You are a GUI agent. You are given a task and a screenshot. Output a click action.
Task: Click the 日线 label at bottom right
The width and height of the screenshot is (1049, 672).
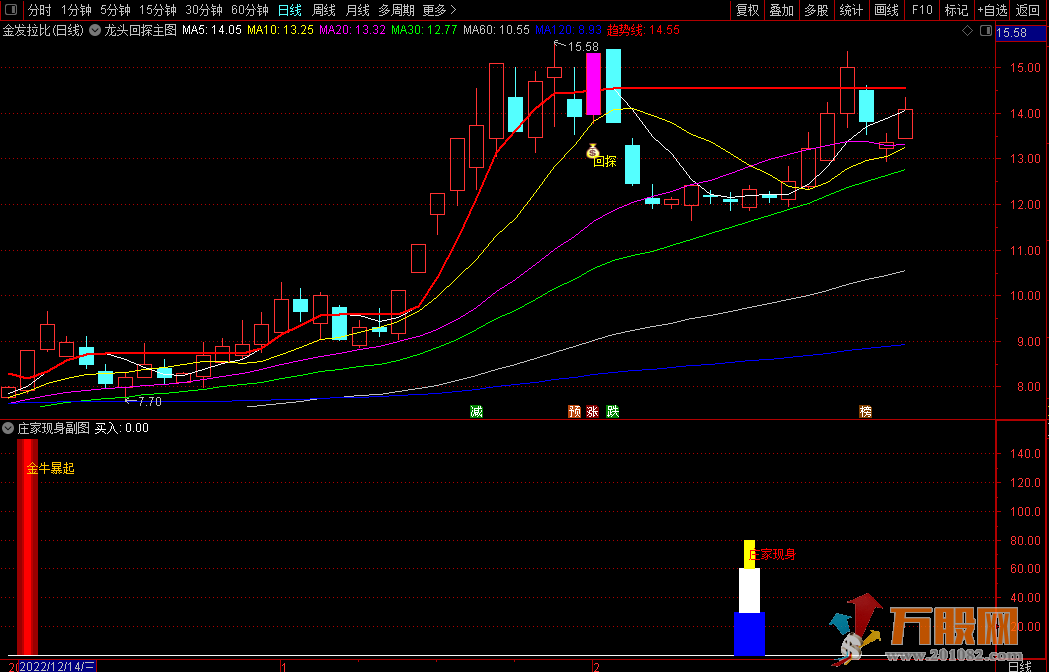coord(1020,666)
